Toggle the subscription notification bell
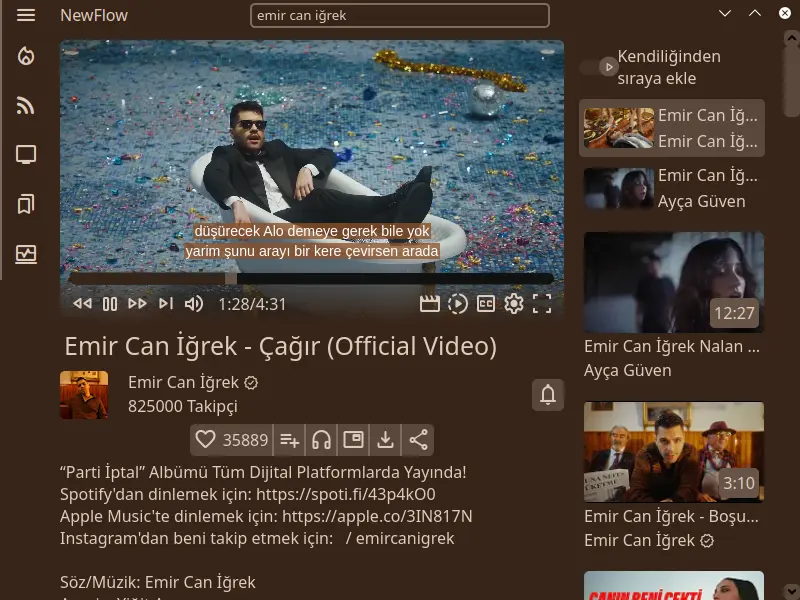Image resolution: width=800 pixels, height=600 pixels. click(x=548, y=395)
